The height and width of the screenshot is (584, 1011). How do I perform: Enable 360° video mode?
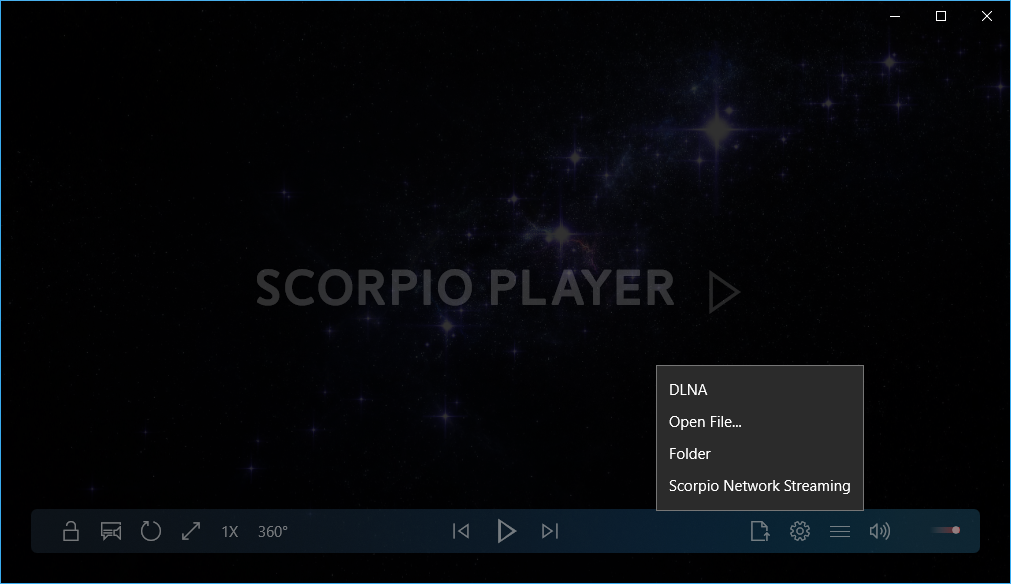272,532
